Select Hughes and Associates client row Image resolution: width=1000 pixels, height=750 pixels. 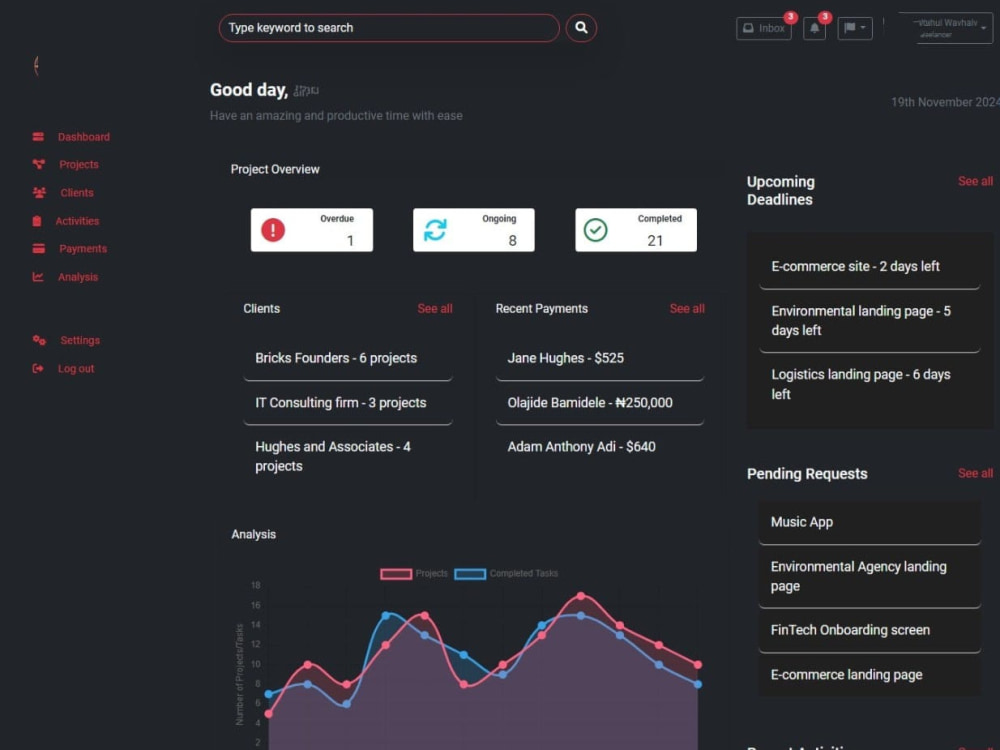tap(348, 457)
